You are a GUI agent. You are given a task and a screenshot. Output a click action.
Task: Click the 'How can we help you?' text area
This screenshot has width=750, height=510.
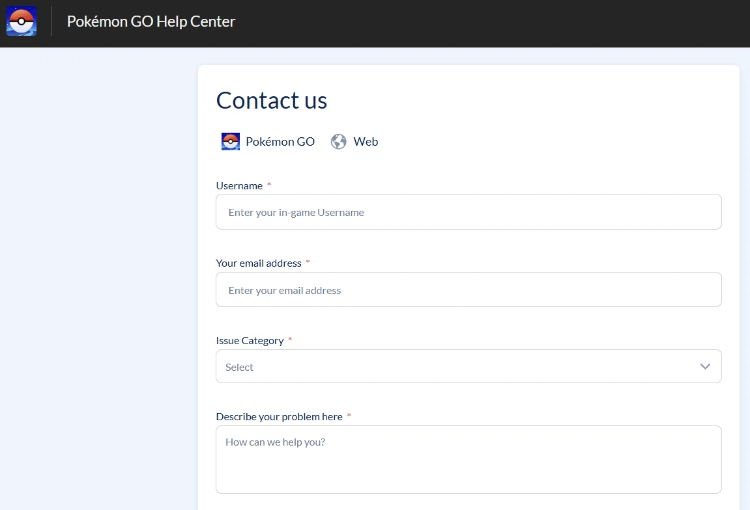(x=469, y=459)
